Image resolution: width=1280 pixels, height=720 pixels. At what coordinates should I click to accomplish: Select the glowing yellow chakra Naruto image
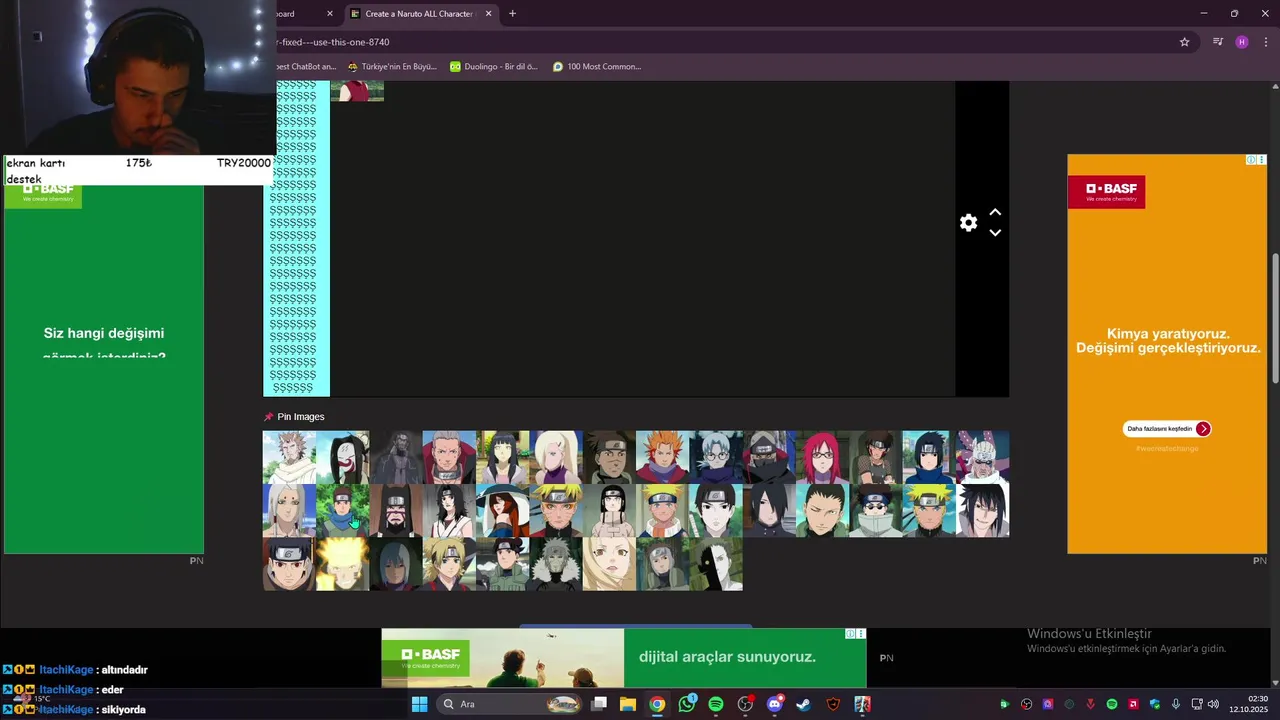(342, 564)
